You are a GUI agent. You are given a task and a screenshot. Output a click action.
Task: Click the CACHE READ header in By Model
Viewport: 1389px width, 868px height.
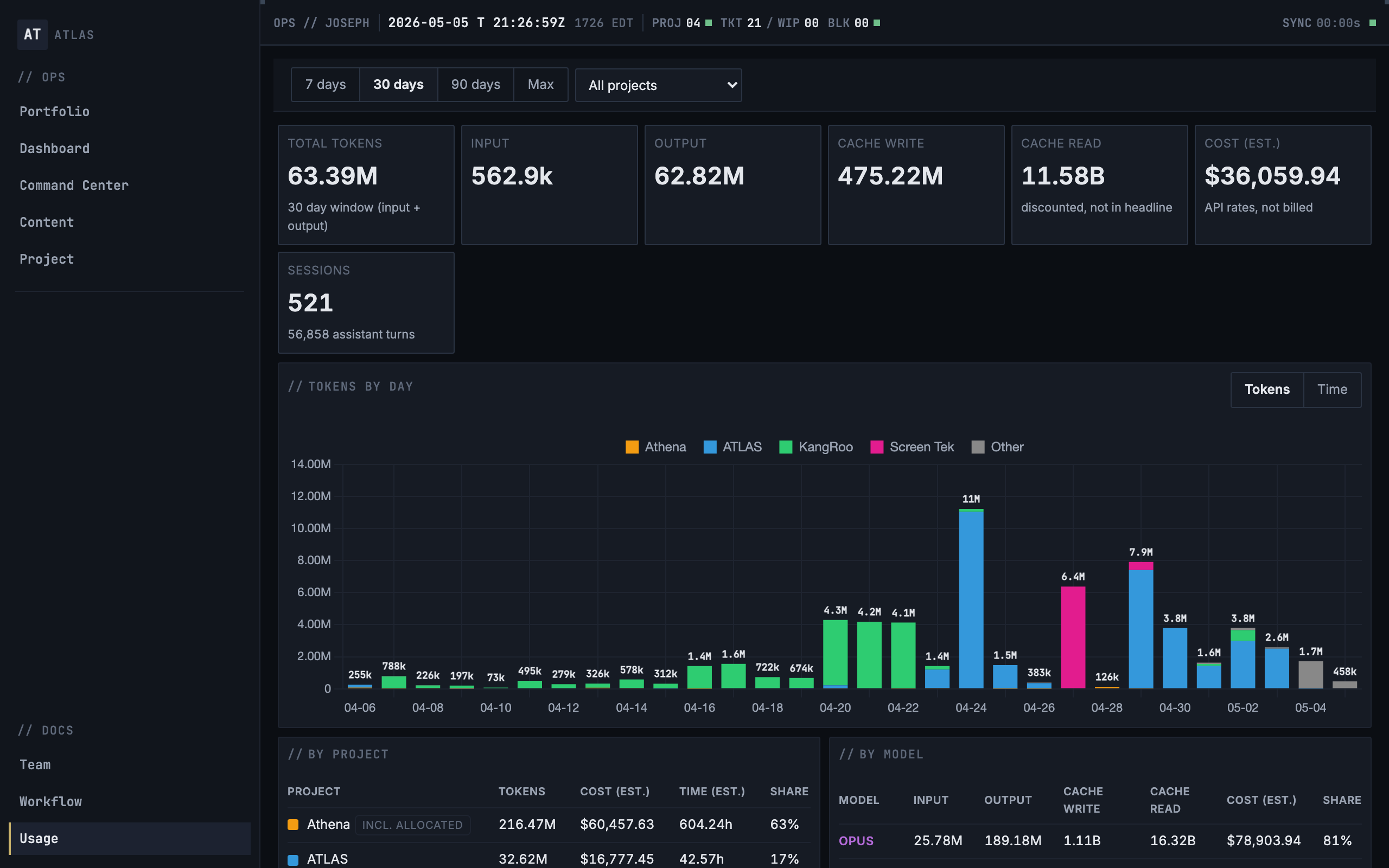point(1169,800)
